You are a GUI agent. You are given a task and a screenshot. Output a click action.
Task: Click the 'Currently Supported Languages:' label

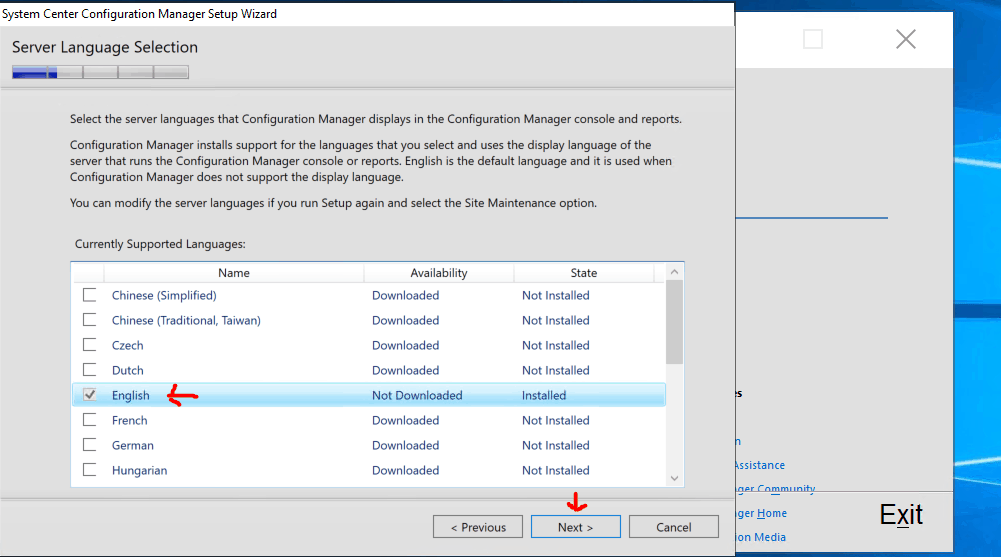coord(160,244)
